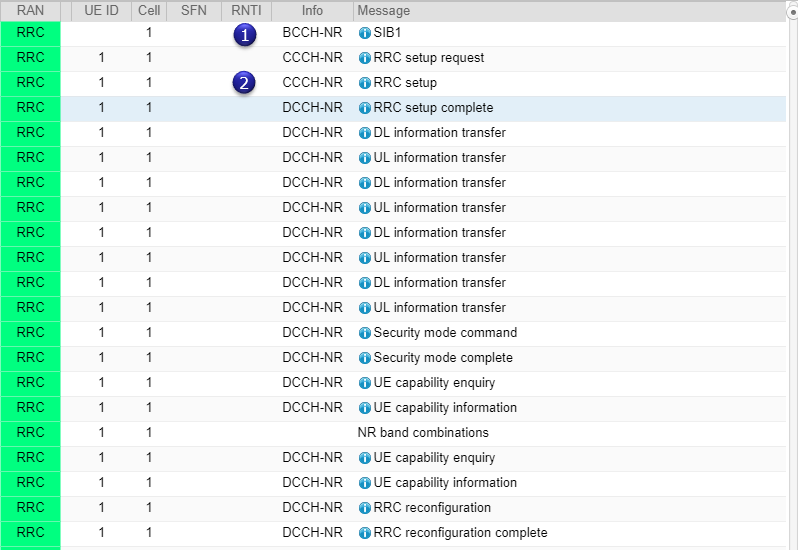Click the info icon for RRC reconfiguration complete
This screenshot has width=798, height=550.
pyautogui.click(x=364, y=533)
